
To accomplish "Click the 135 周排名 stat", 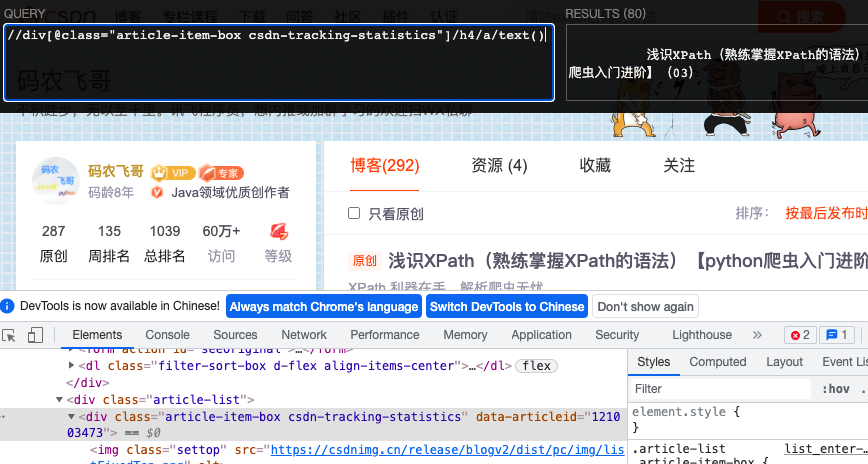I will [x=109, y=243].
